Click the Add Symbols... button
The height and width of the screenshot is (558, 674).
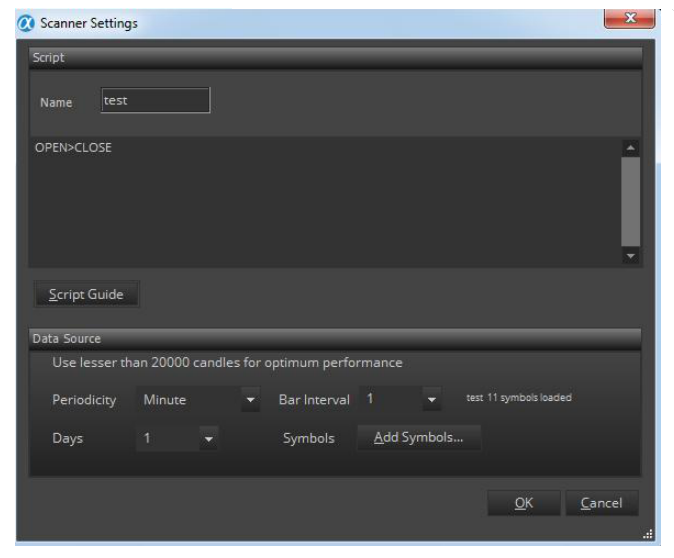418,438
